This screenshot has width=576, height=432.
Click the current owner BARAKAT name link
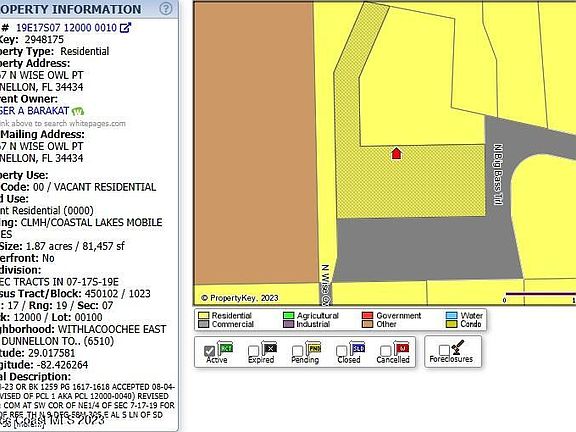tap(34, 111)
